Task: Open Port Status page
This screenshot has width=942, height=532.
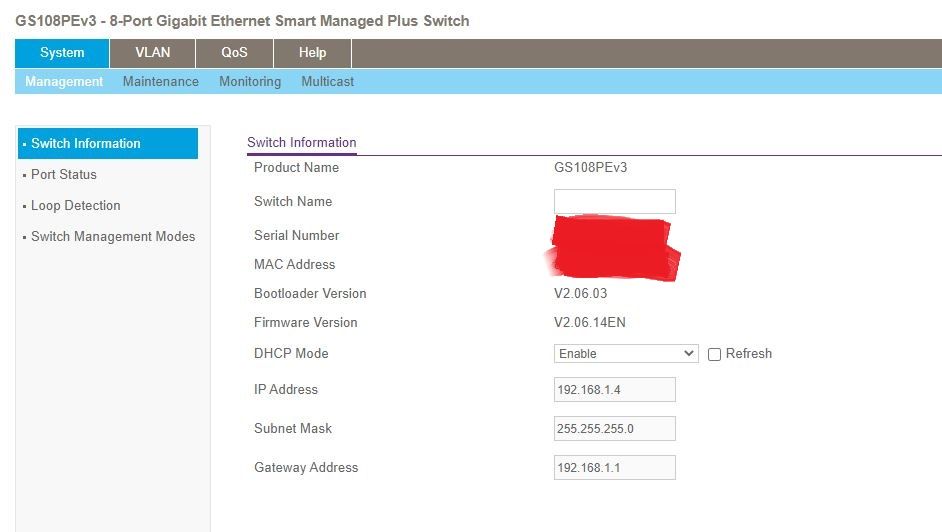Action: [64, 175]
